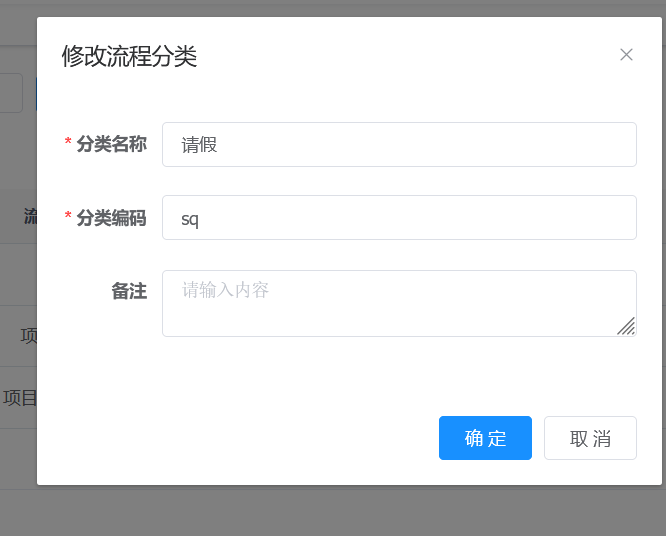666x536 pixels.
Task: Click the dimmed table header left of the dialog
Action: click(x=28, y=217)
